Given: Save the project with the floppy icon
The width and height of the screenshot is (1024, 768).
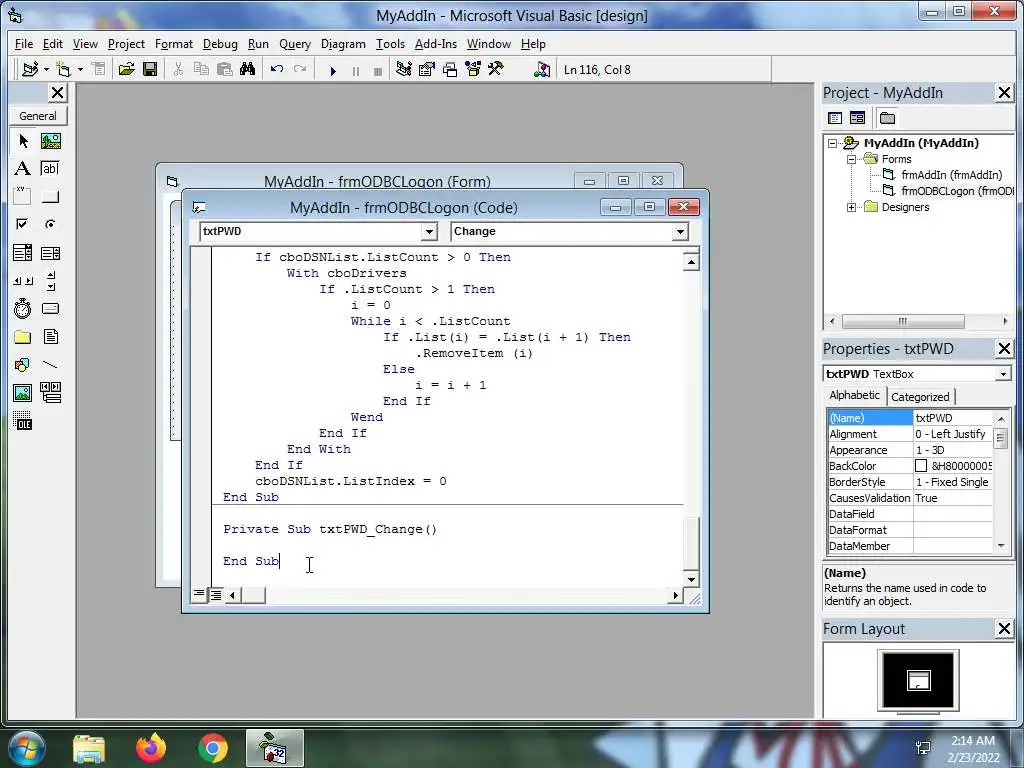Looking at the screenshot, I should click(x=150, y=69).
